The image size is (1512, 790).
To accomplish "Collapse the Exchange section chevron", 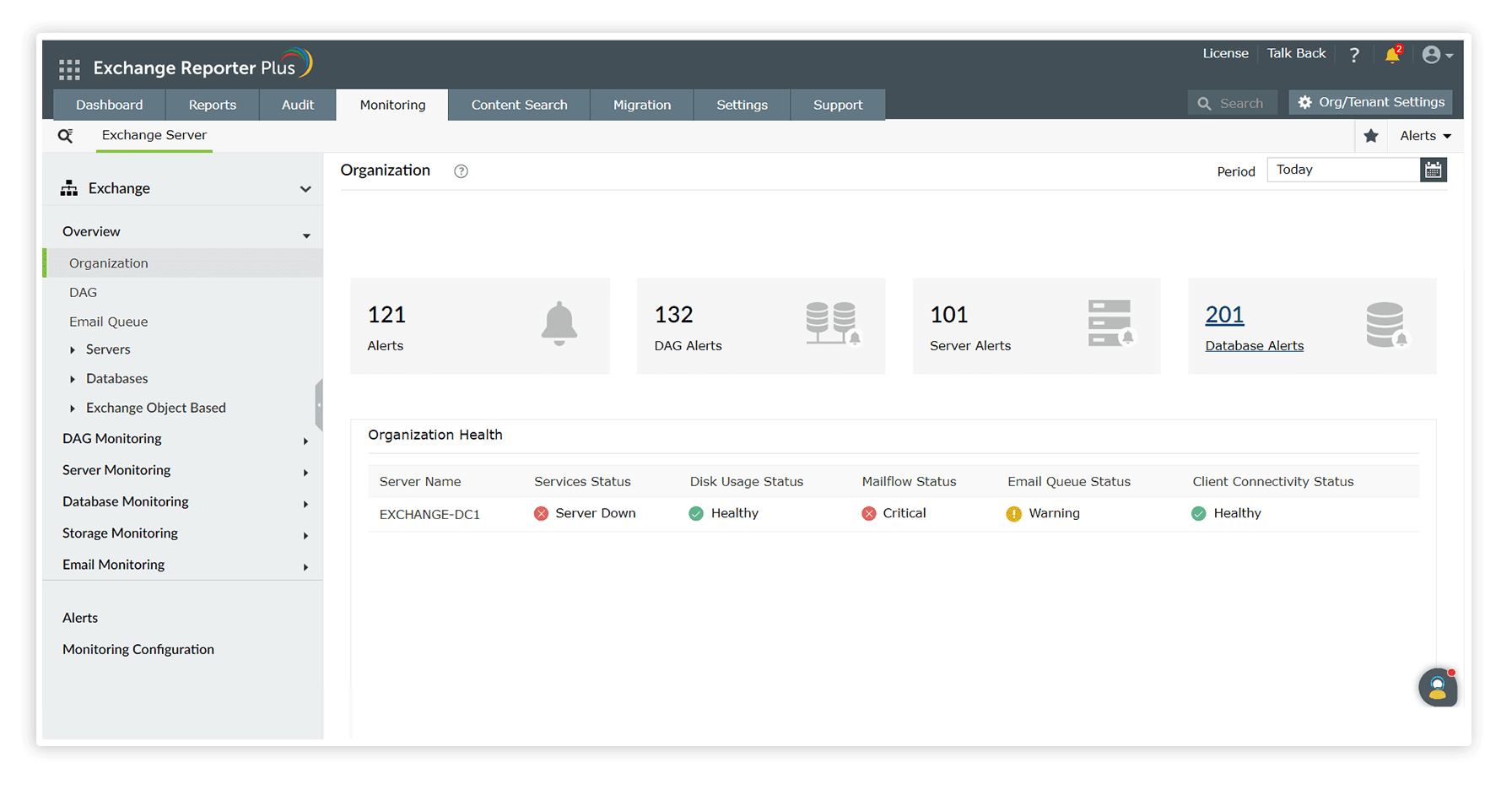I will 305,189.
